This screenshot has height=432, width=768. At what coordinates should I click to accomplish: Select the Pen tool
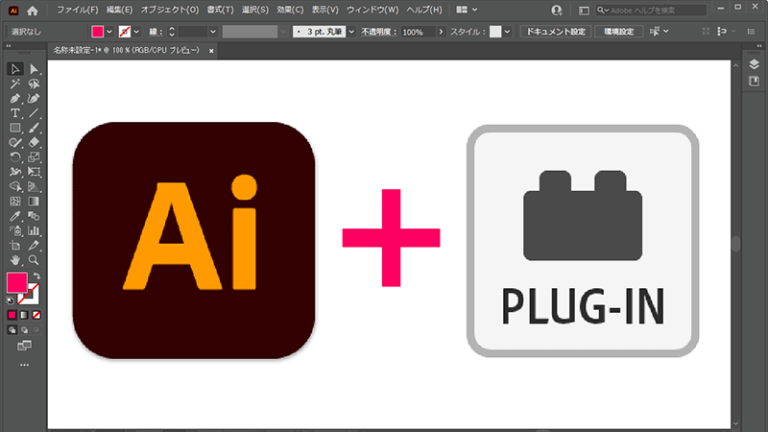15,99
